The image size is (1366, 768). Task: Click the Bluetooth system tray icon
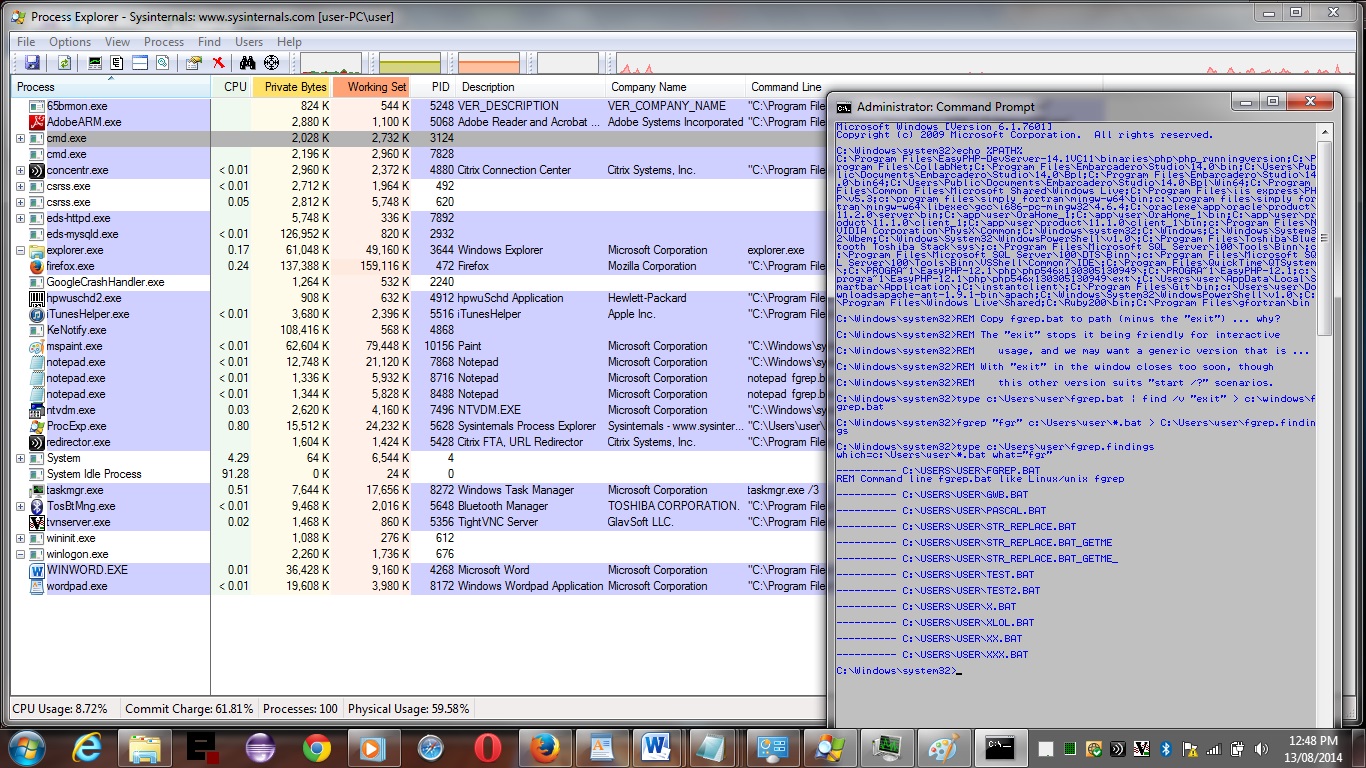(x=1165, y=748)
